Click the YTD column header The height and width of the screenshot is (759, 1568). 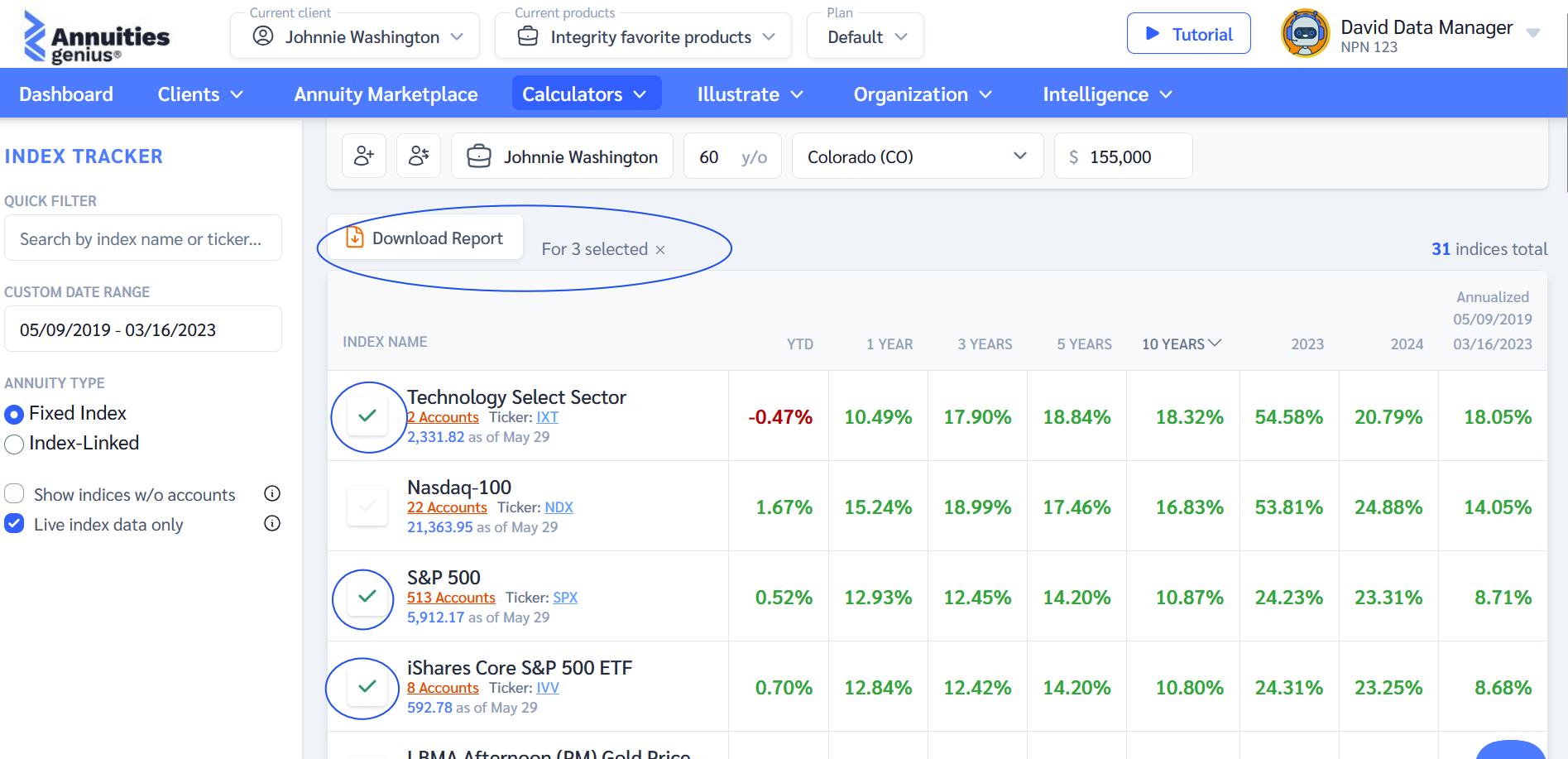tap(799, 344)
